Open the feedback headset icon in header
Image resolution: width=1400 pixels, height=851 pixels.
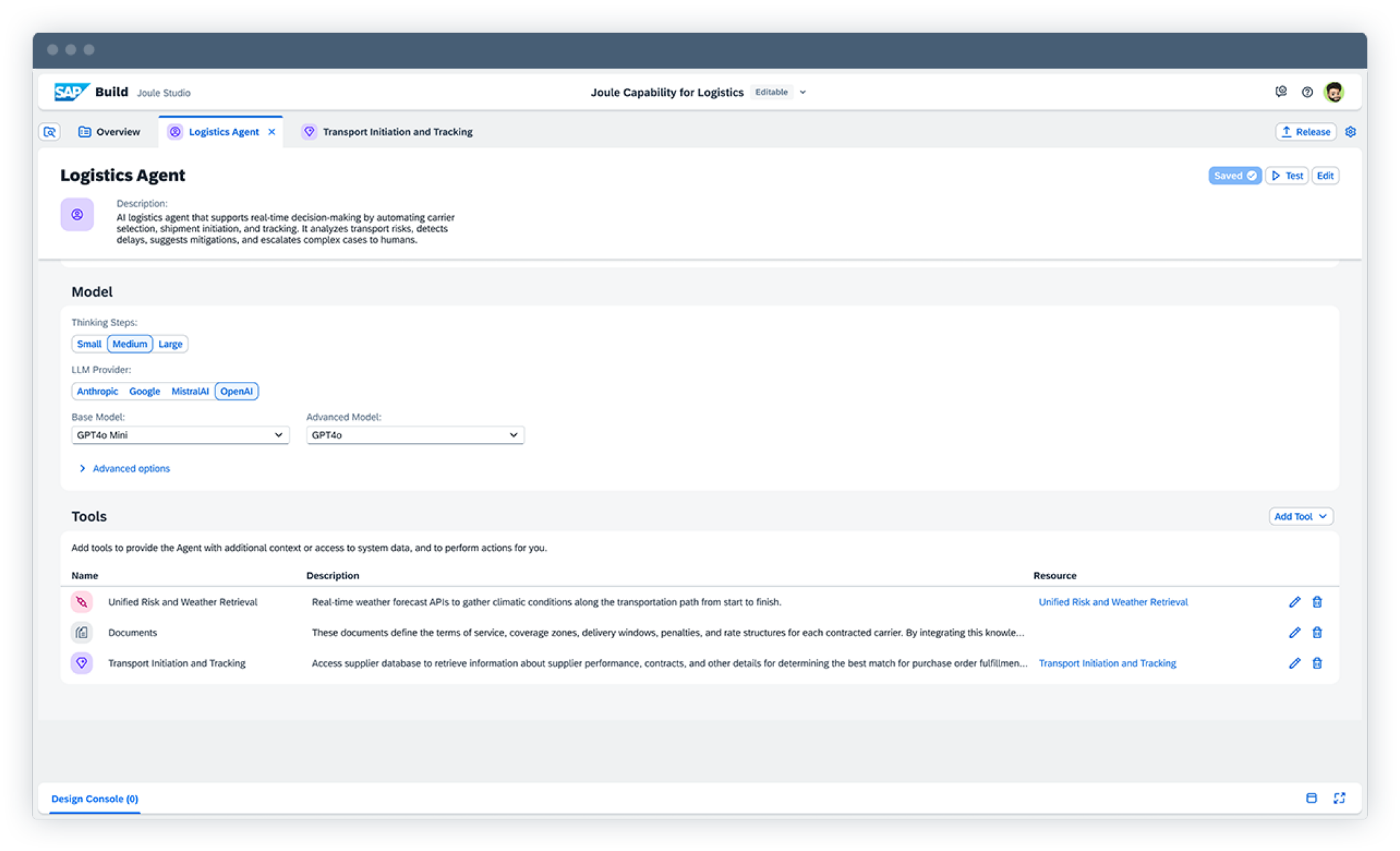pyautogui.click(x=1281, y=92)
